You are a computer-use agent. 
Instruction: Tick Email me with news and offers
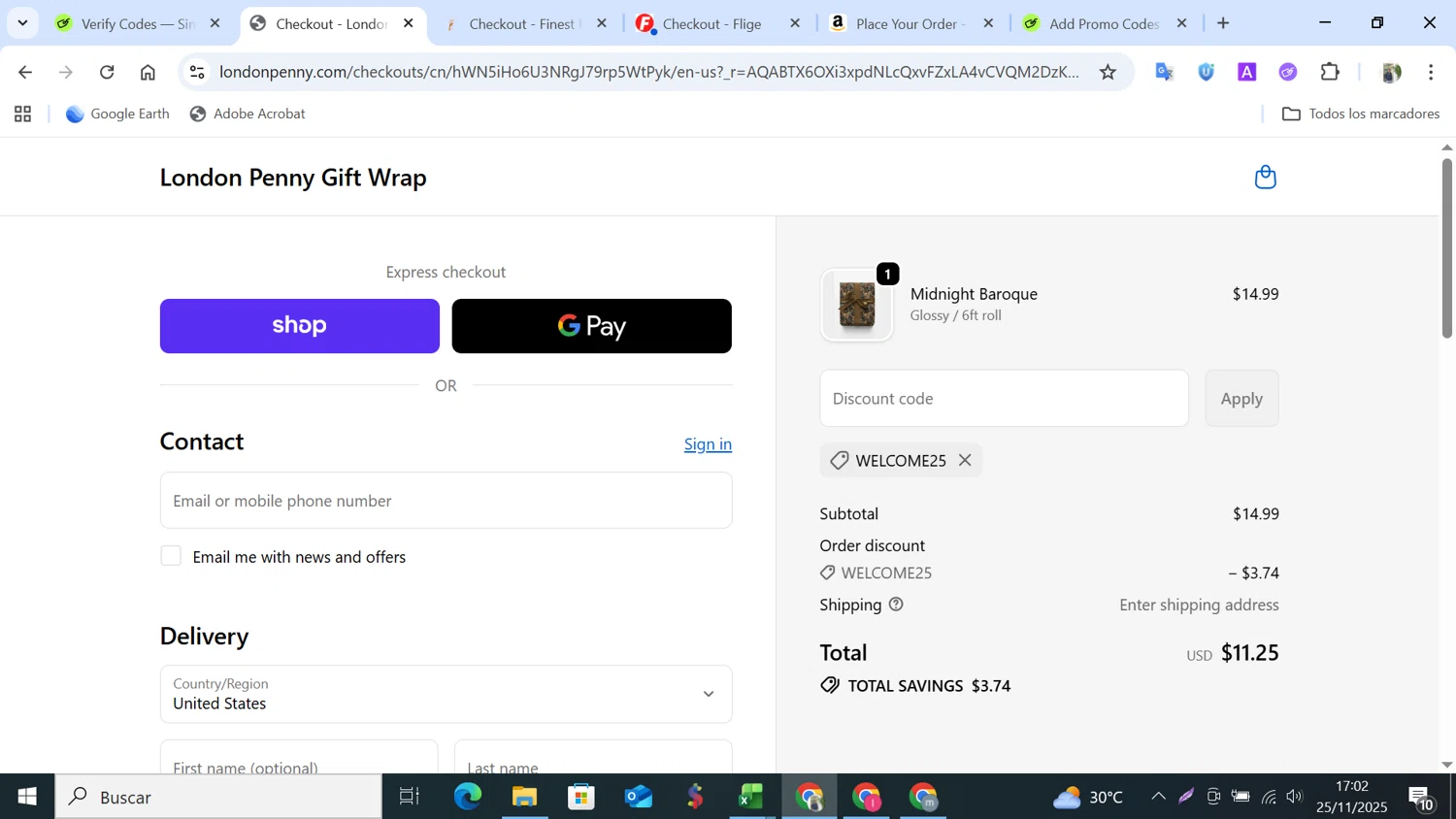click(171, 556)
